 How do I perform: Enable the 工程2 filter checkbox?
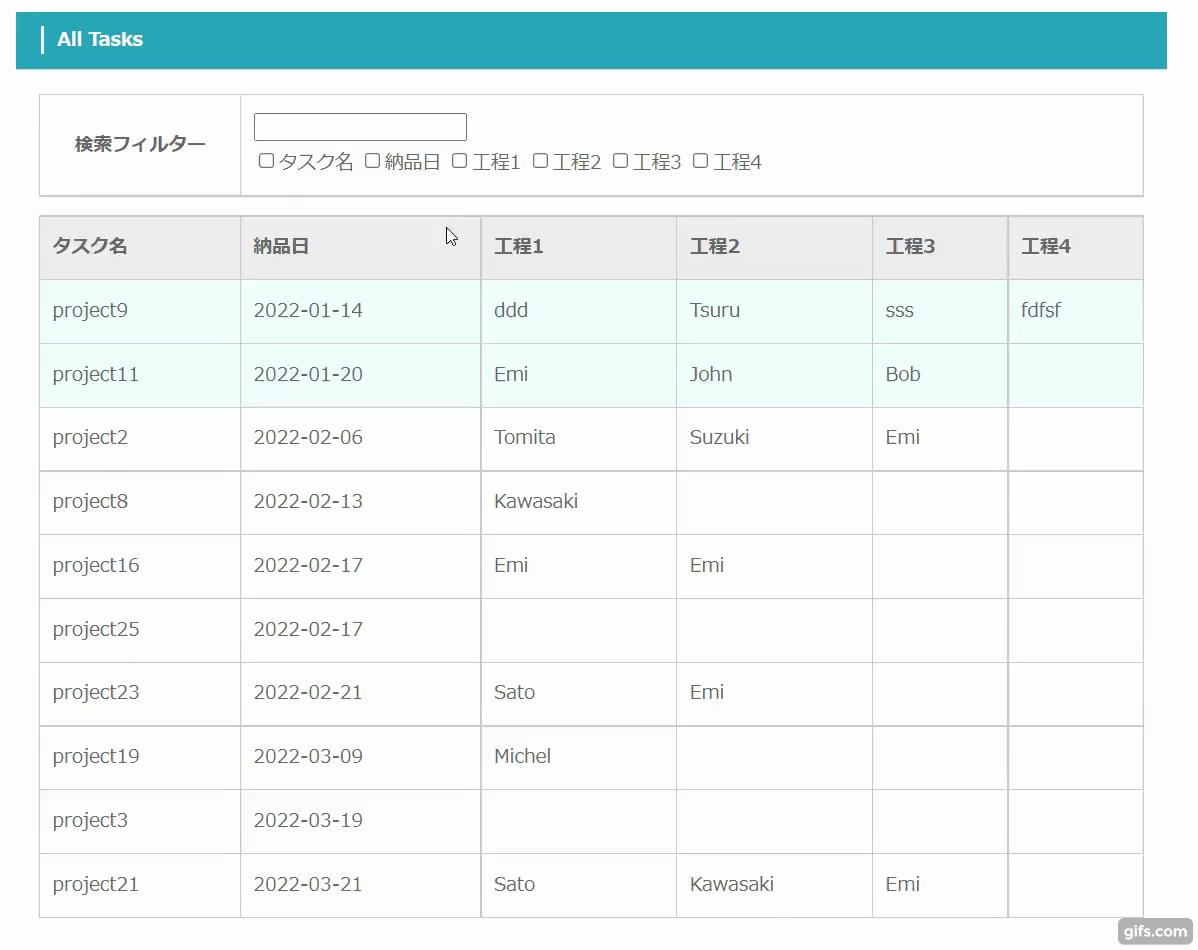(x=540, y=161)
